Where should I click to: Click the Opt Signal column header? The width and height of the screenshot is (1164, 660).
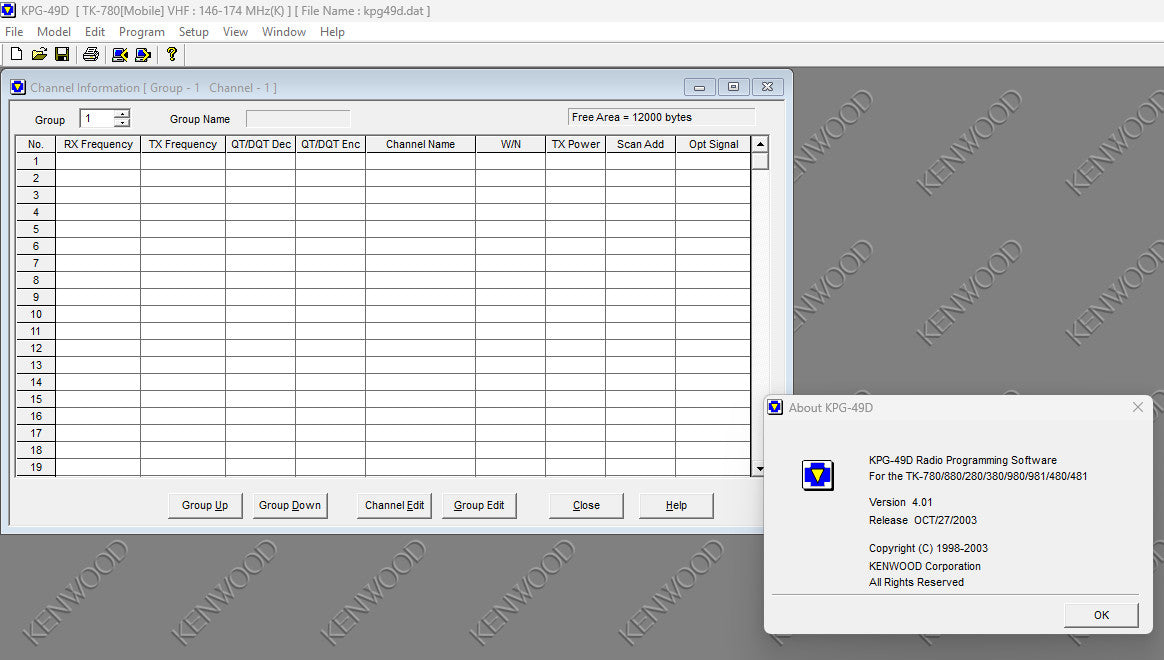click(x=713, y=144)
